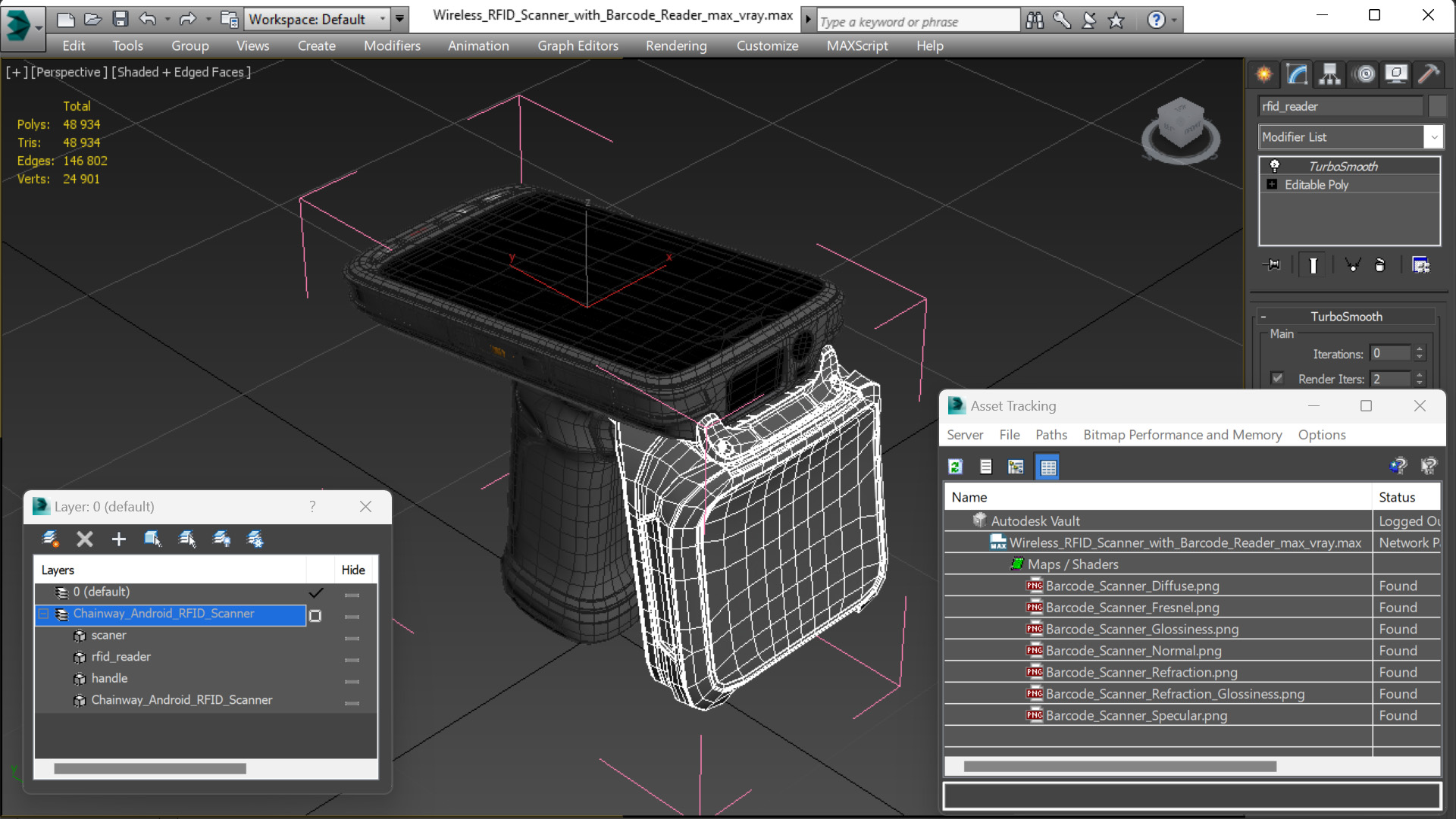The width and height of the screenshot is (1456, 819).
Task: Click the Motion panel wheel icon
Action: 1364,74
